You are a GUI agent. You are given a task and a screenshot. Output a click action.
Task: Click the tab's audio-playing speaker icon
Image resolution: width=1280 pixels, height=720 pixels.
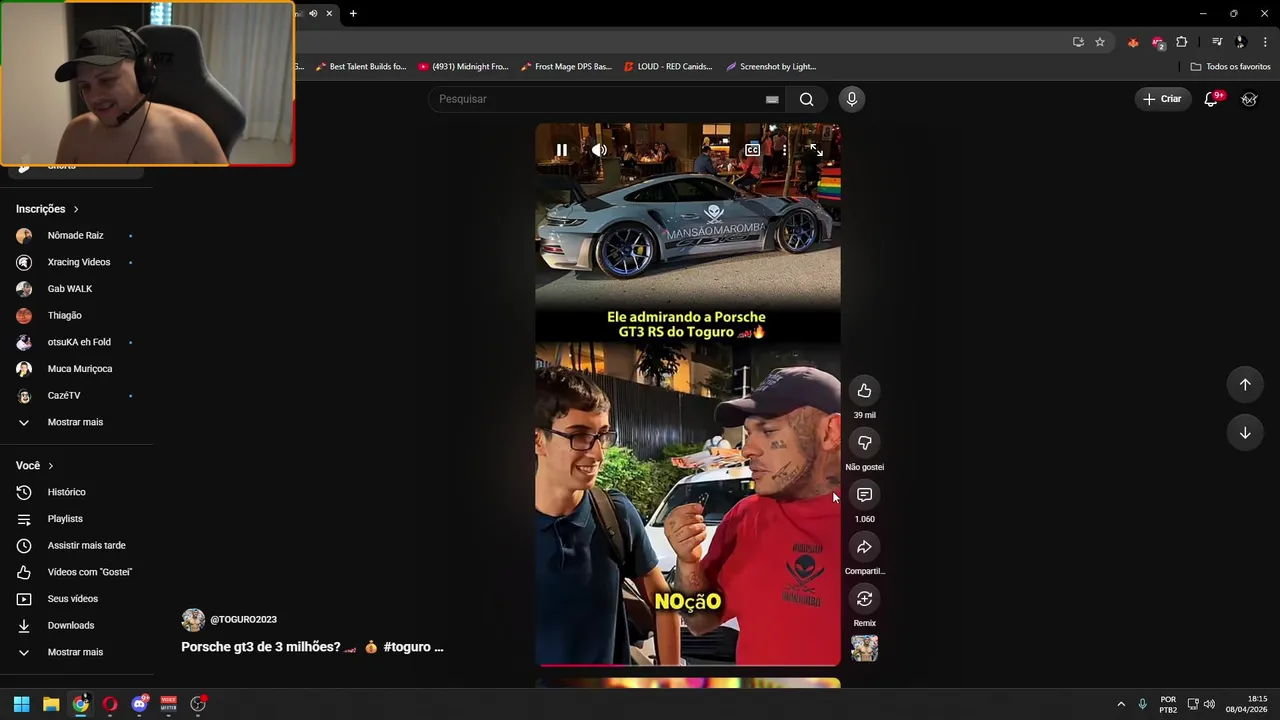pyautogui.click(x=313, y=13)
